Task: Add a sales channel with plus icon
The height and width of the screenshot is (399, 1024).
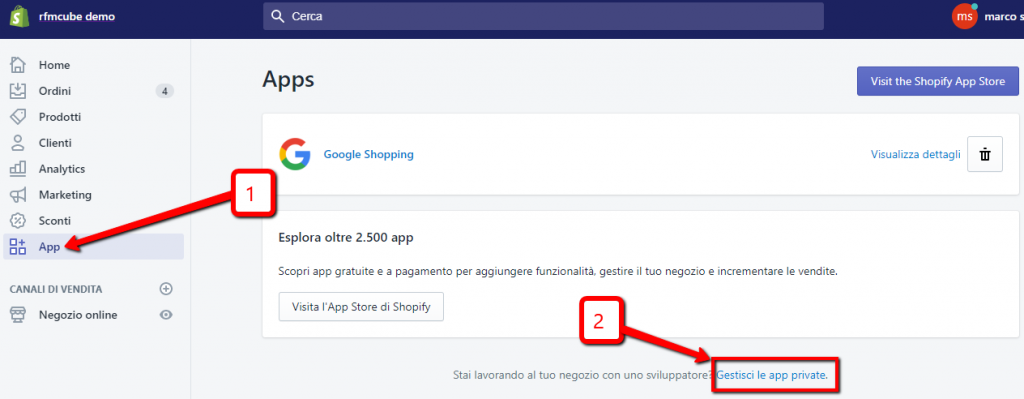Action: pyautogui.click(x=166, y=289)
